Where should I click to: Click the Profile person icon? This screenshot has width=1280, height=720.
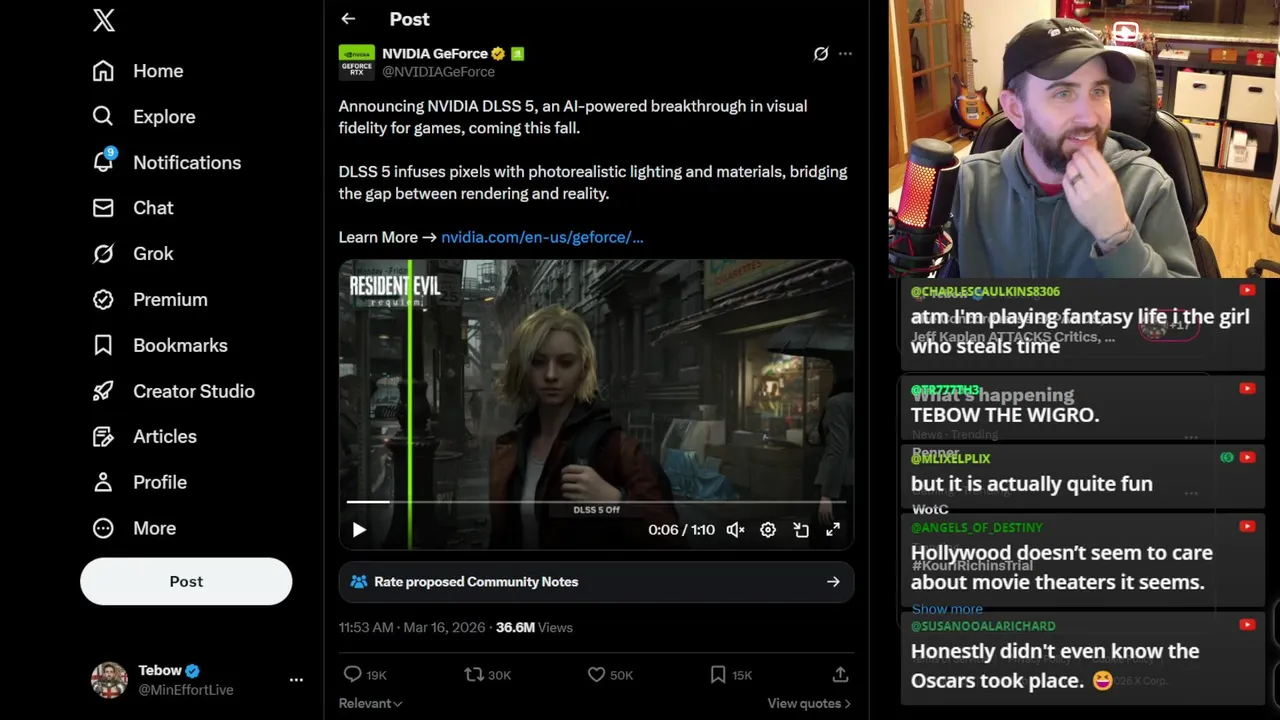(103, 482)
